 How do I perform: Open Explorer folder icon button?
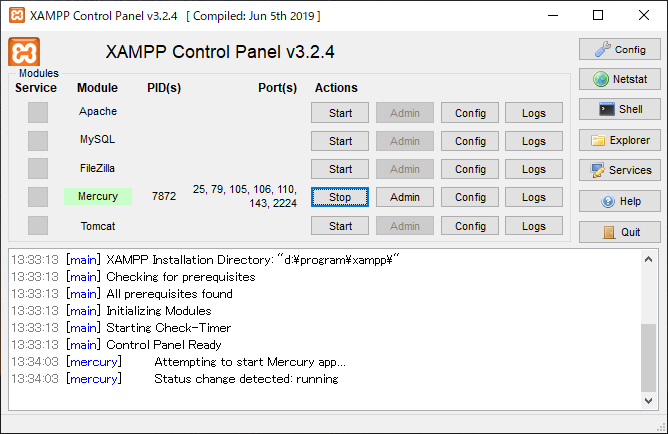coord(619,140)
